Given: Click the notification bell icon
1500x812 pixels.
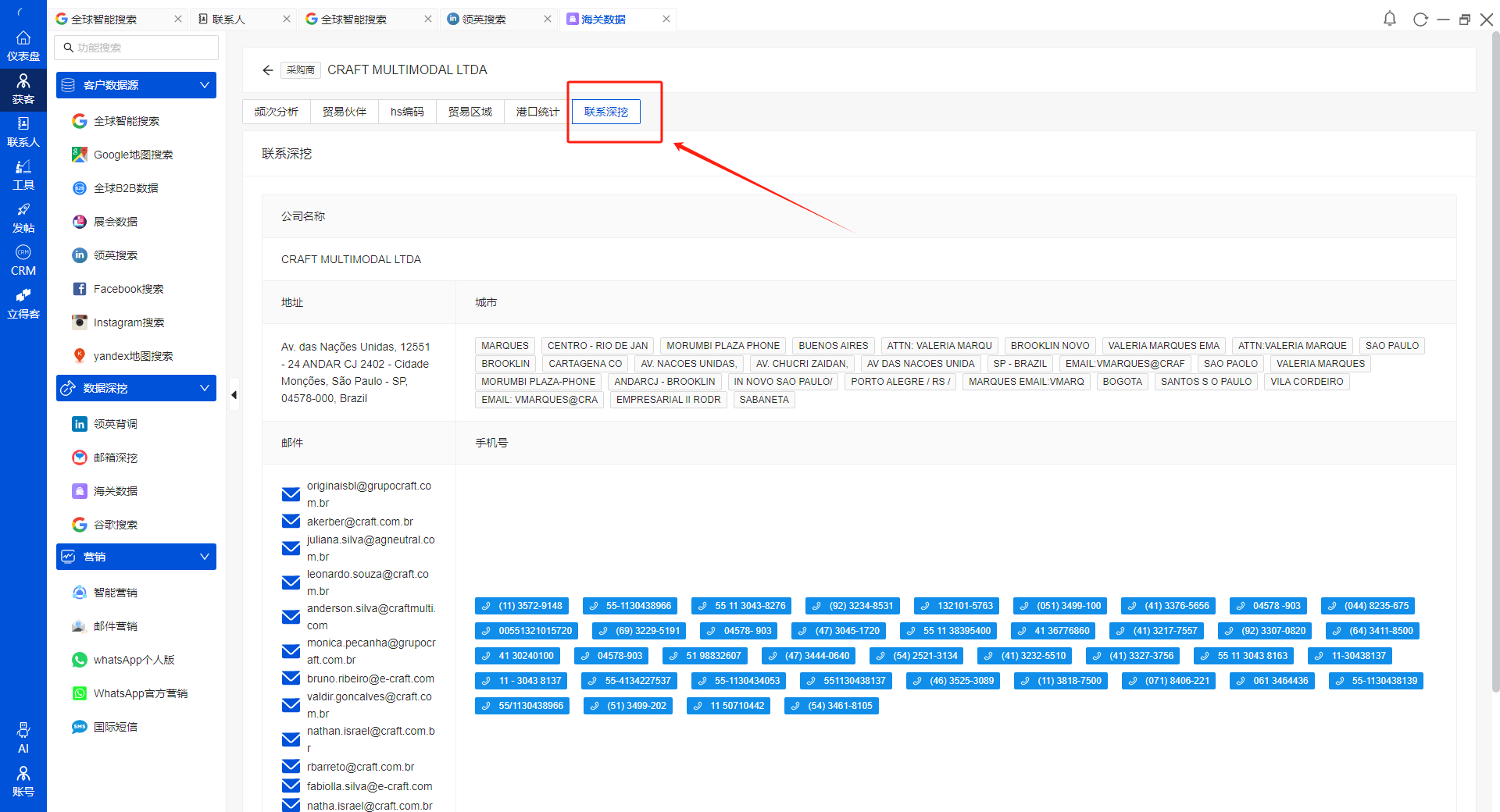Looking at the screenshot, I should point(1389,19).
